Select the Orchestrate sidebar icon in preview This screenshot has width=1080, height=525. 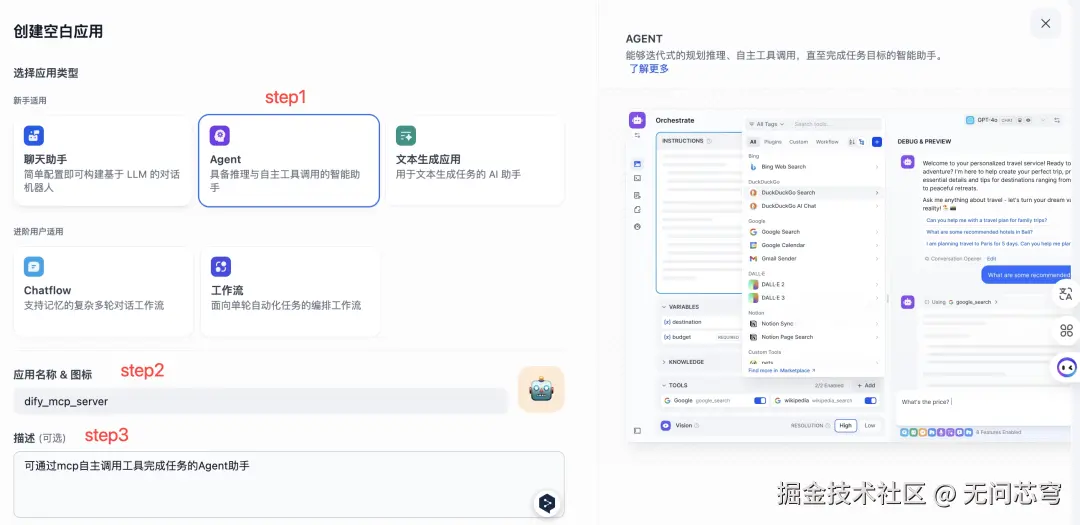pos(637,164)
